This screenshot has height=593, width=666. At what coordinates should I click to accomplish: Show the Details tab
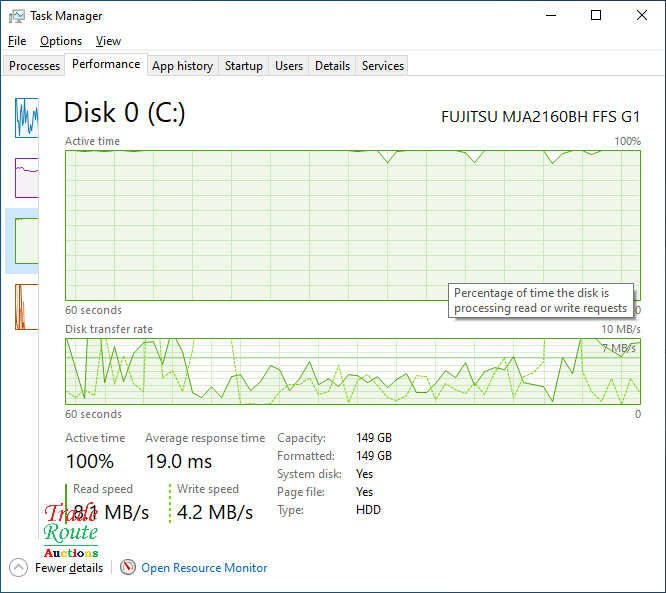[332, 66]
